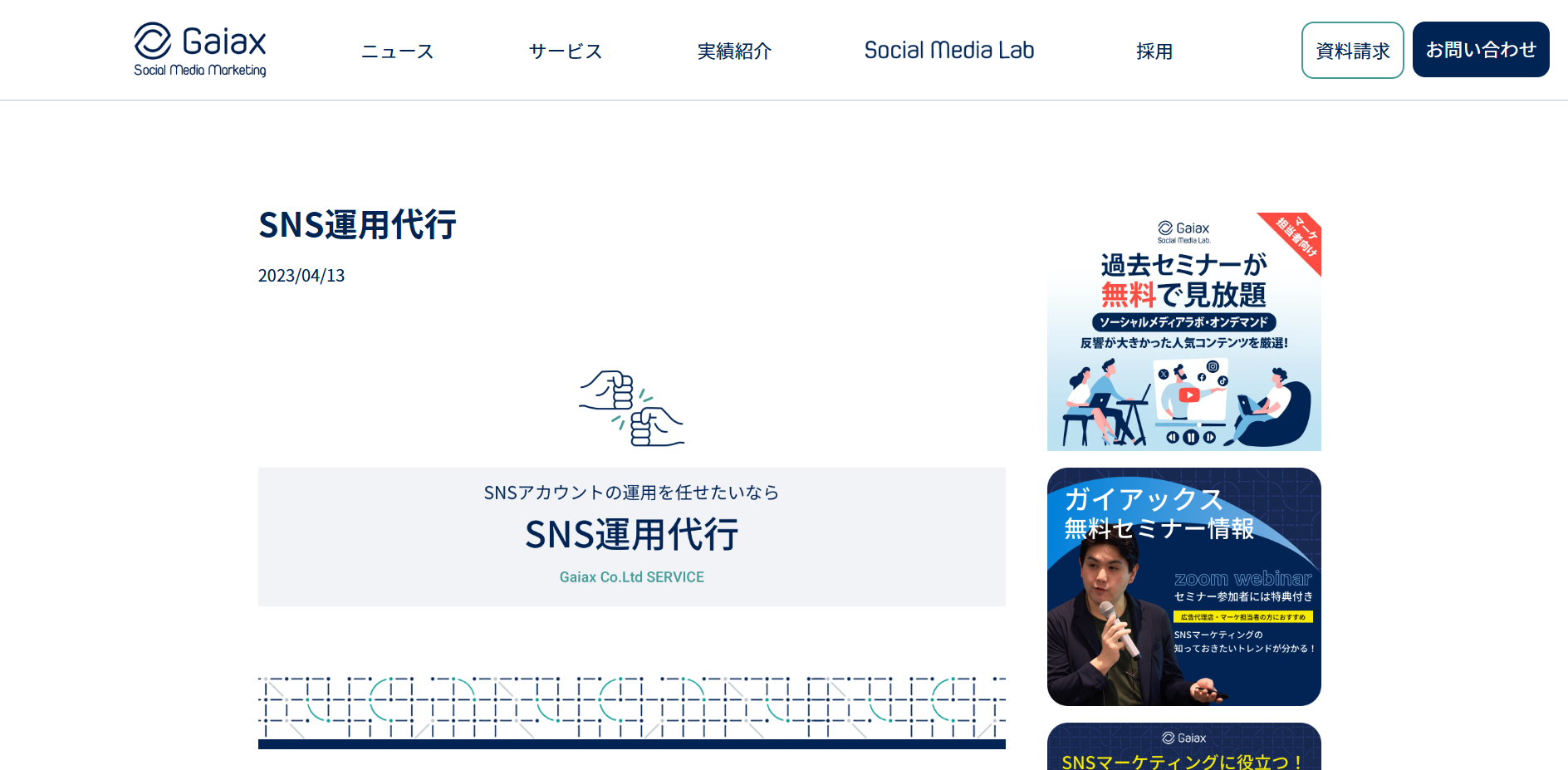The height and width of the screenshot is (770, 1568).
Task: Open the サービス menu item
Action: click(x=566, y=51)
